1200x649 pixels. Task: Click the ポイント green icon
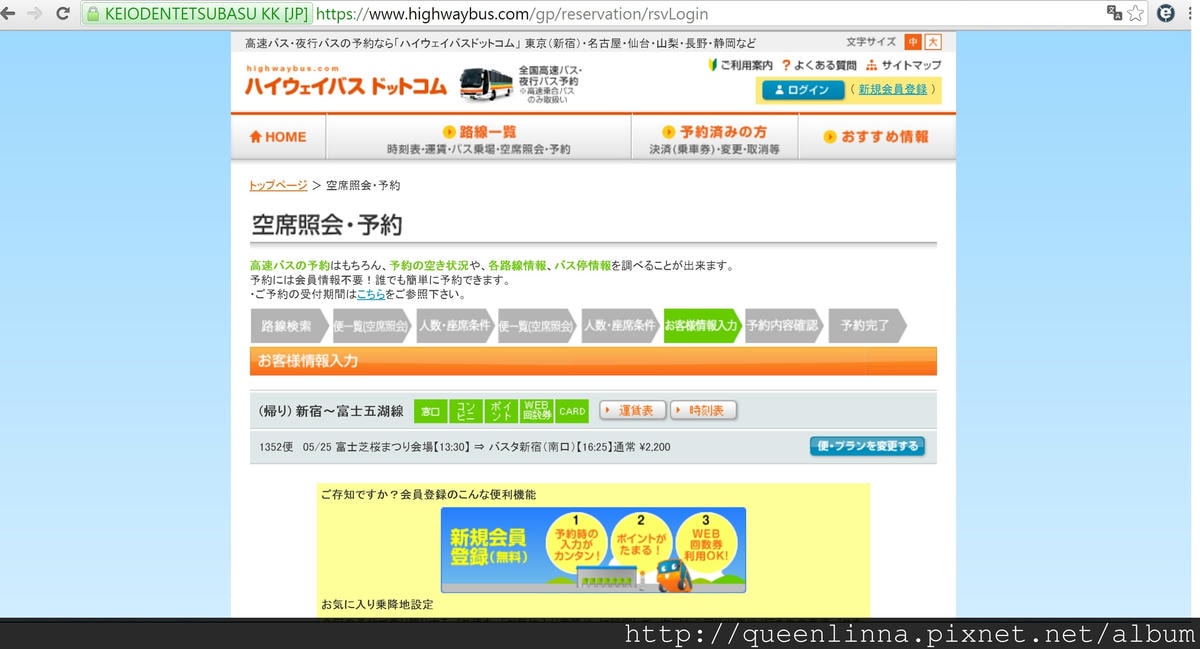500,410
